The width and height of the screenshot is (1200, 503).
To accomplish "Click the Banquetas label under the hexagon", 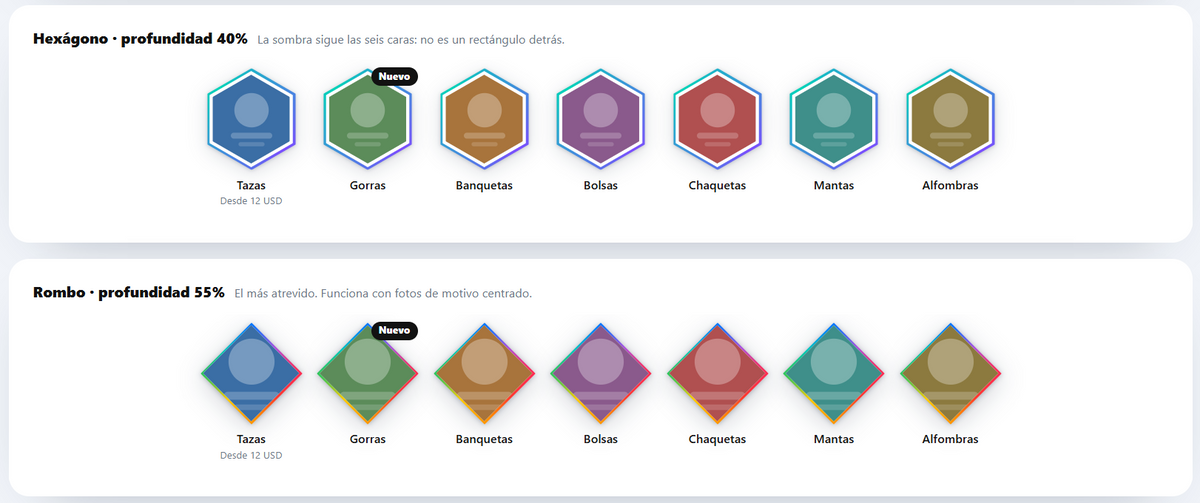I will (x=484, y=185).
